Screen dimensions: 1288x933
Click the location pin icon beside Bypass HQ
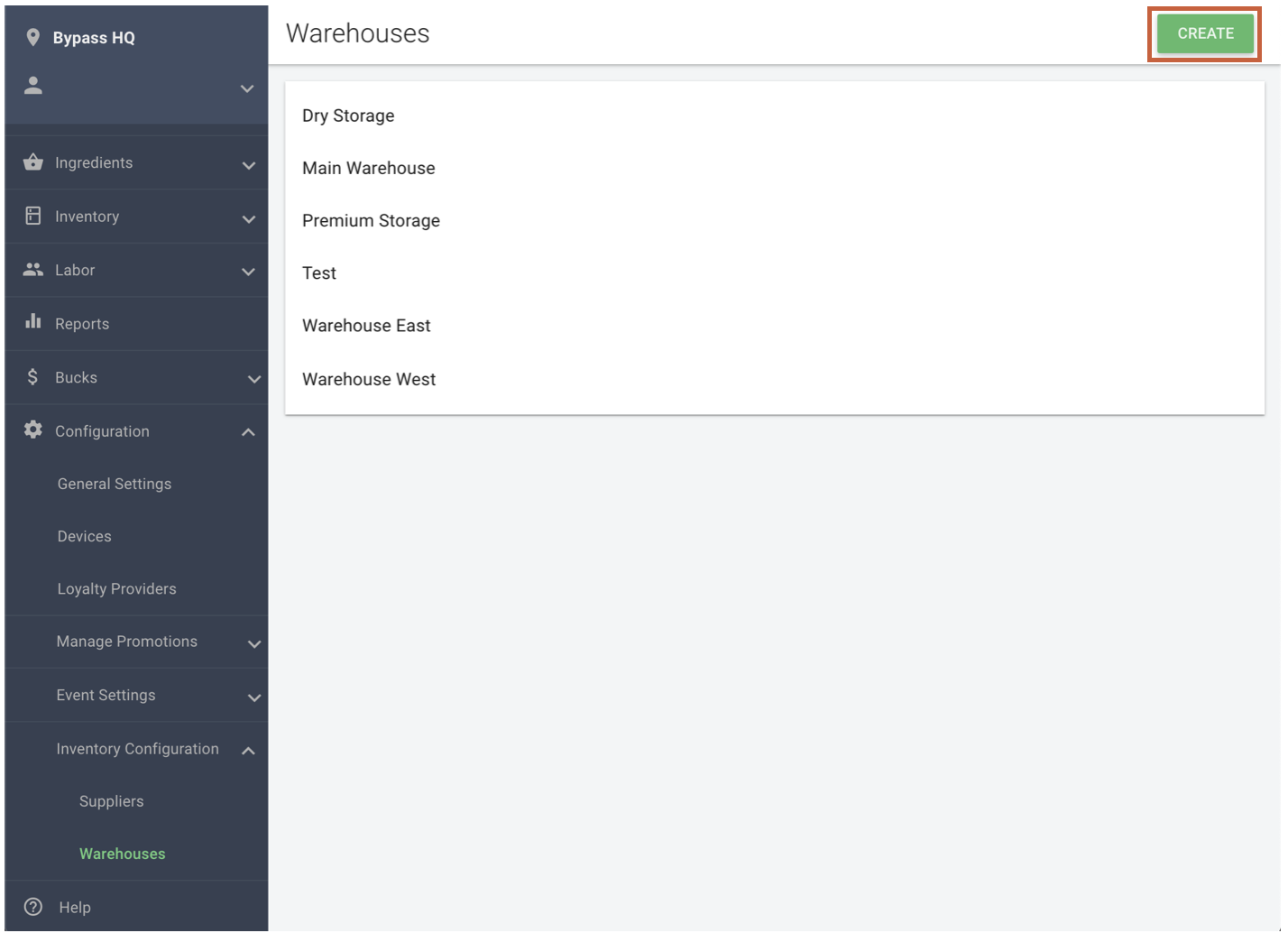[x=33, y=37]
